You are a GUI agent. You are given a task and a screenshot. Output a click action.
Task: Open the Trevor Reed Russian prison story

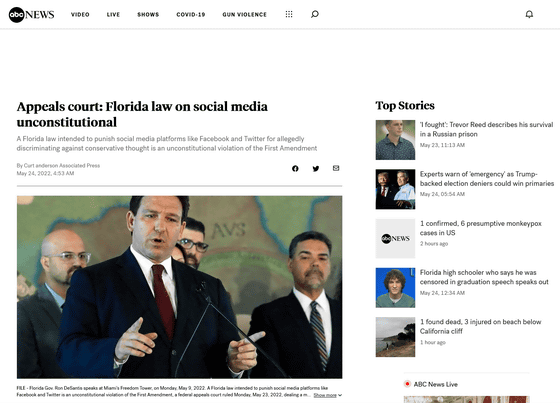click(x=486, y=129)
